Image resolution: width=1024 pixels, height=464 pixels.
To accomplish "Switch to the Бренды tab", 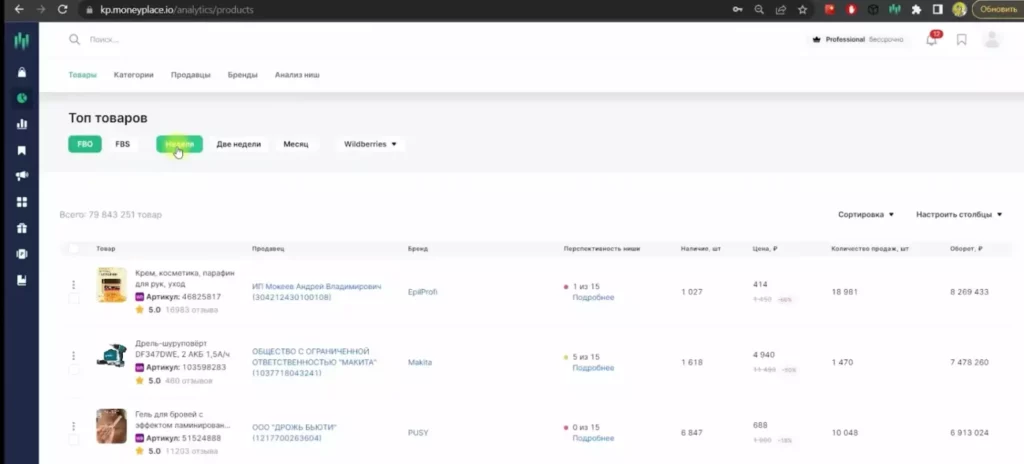I will pyautogui.click(x=242, y=75).
